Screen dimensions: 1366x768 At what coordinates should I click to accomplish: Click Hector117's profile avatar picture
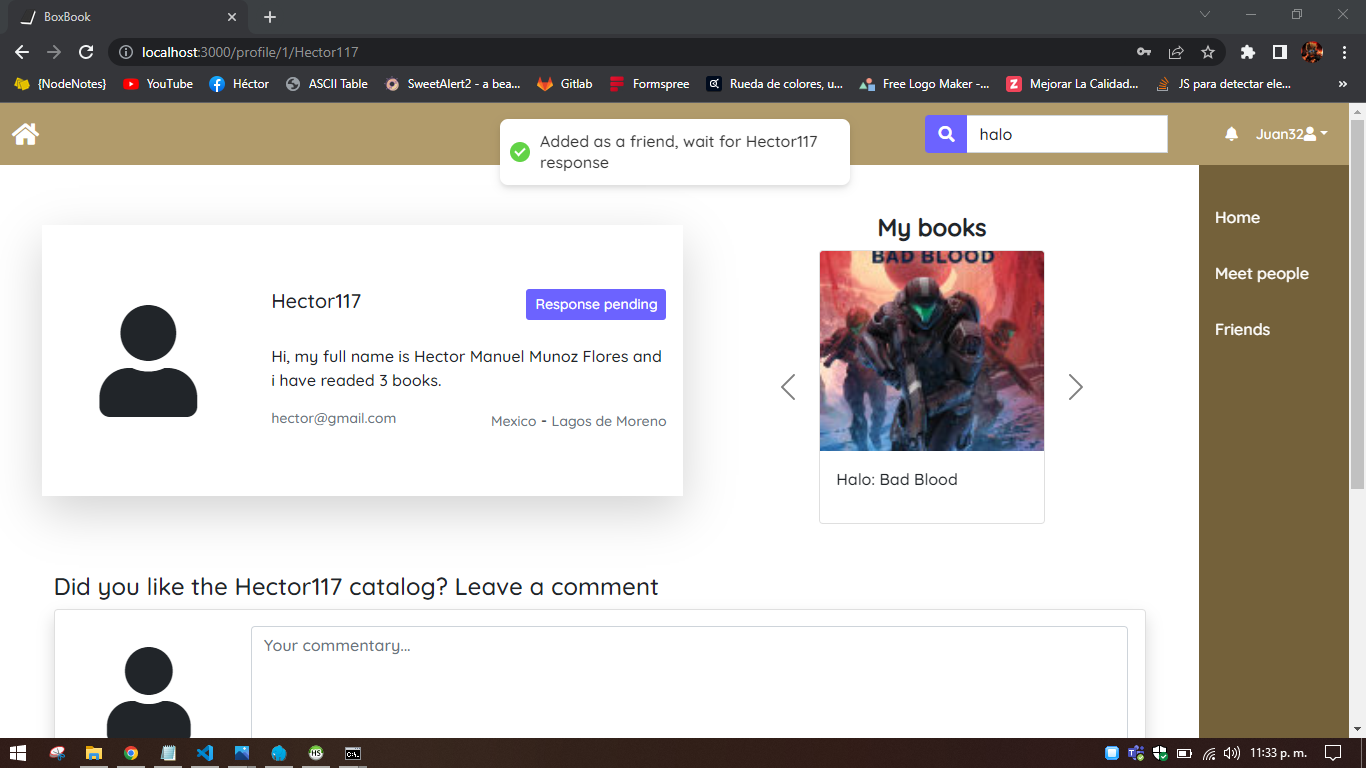tap(148, 361)
